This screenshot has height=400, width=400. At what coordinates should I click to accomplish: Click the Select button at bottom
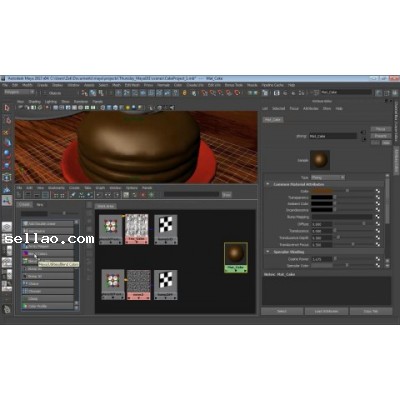click(x=282, y=311)
